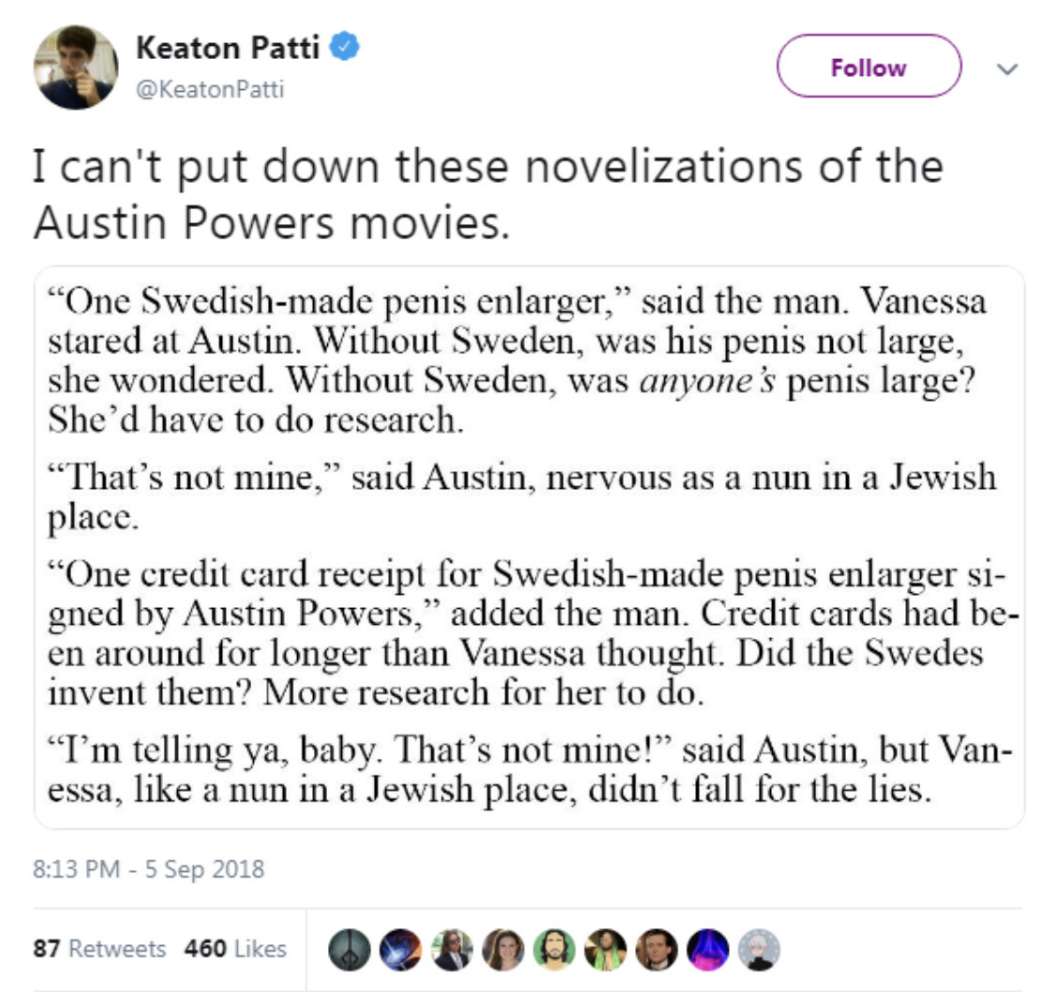This screenshot has width=1054, height=992.
Task: Open the 8:13 PM - 5 Sep 2018 timestamp
Action: pos(149,868)
